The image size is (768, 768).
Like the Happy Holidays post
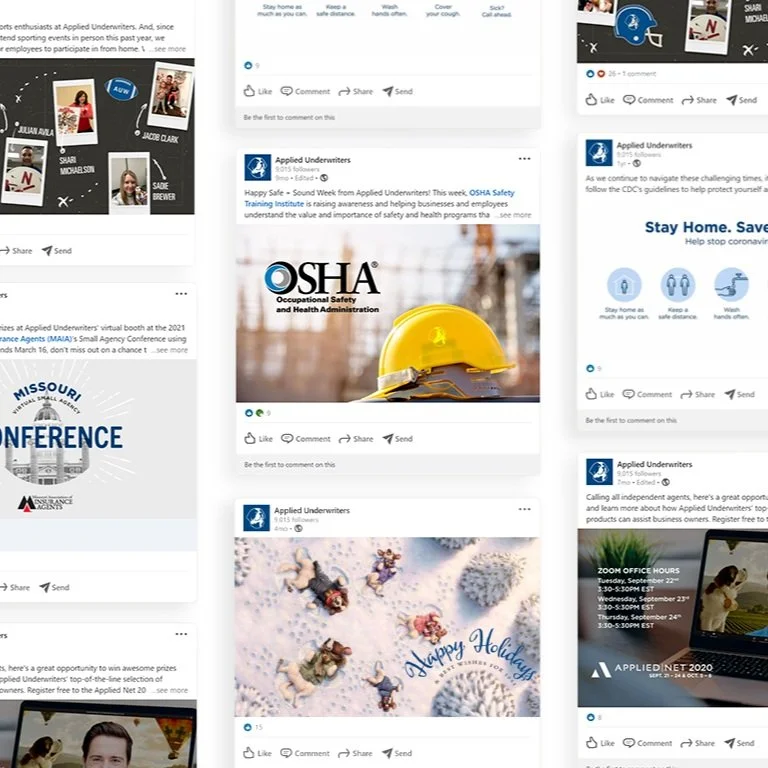point(257,753)
